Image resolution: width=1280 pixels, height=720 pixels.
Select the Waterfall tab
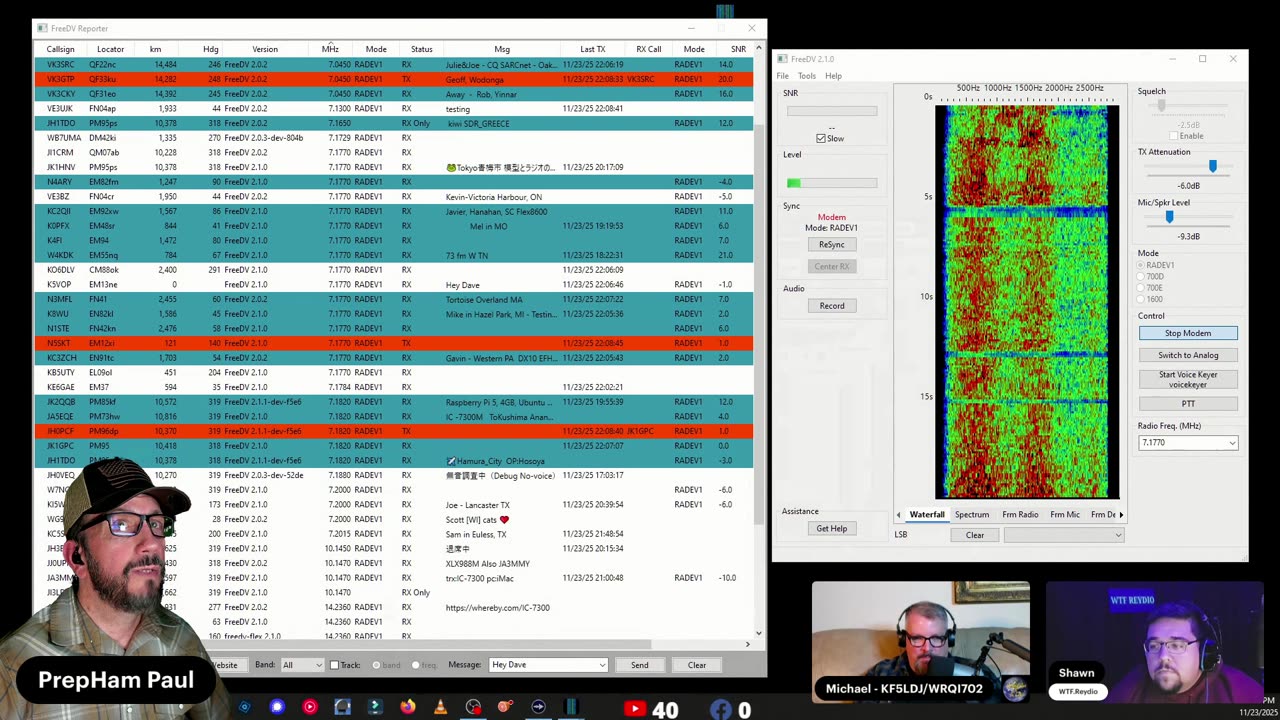pos(927,515)
